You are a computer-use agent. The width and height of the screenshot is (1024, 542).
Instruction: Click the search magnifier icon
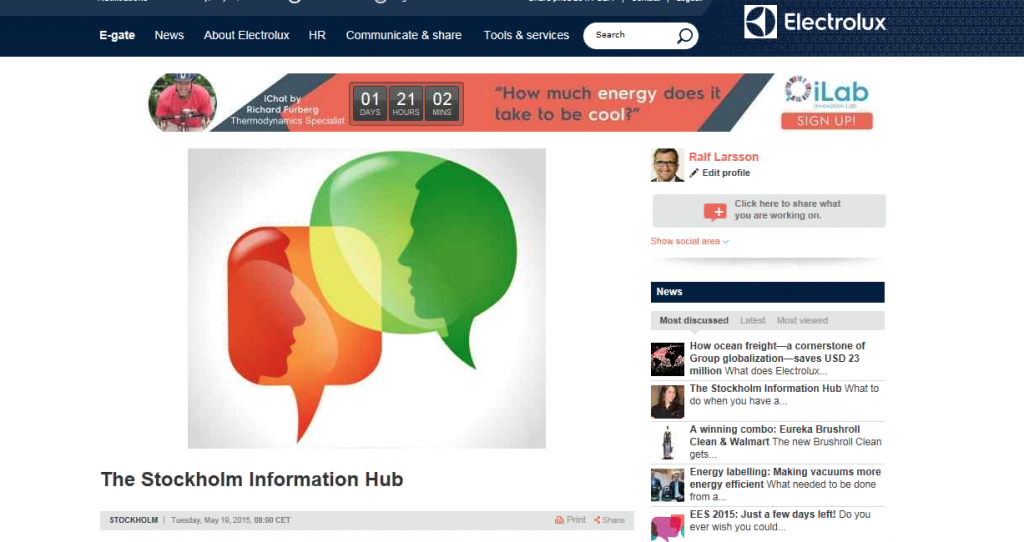click(684, 36)
